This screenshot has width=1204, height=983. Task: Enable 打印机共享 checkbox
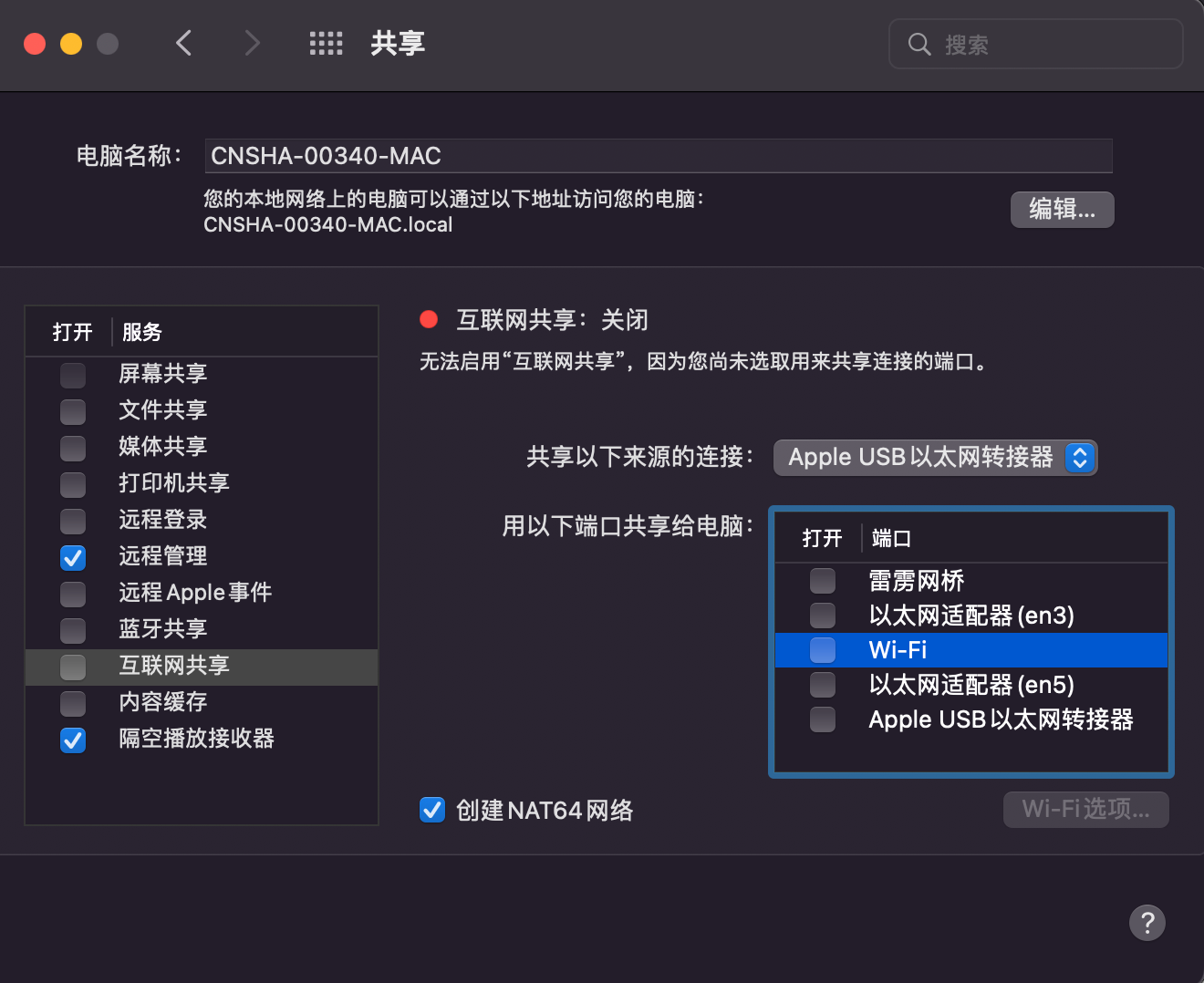pyautogui.click(x=73, y=484)
